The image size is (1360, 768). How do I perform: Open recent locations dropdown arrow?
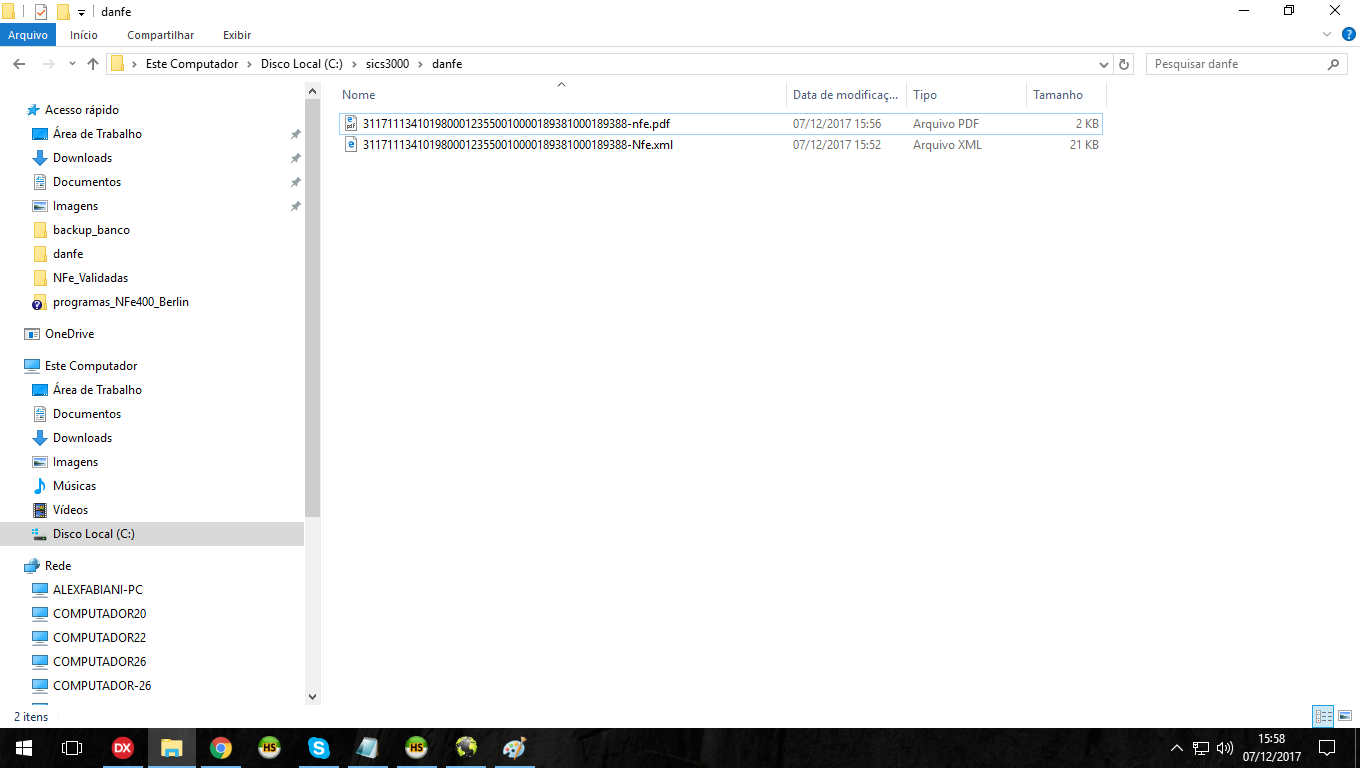72,64
